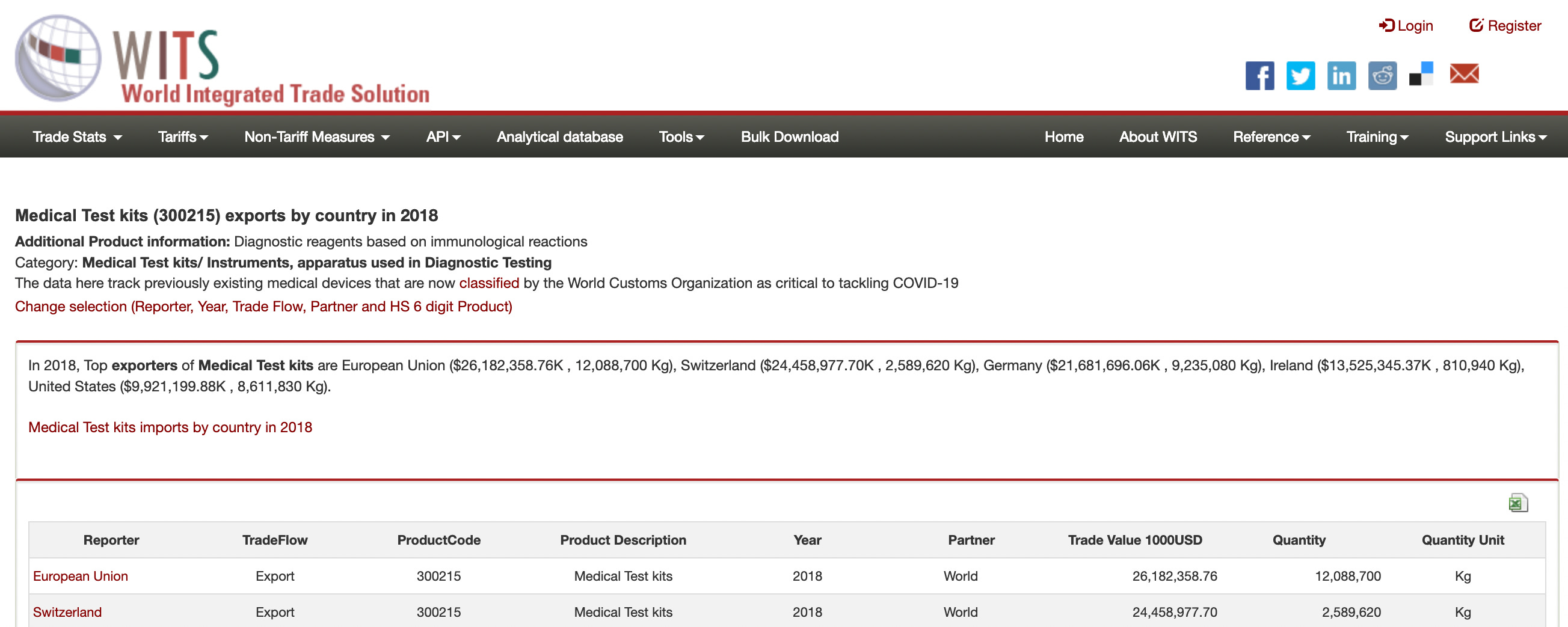Image resolution: width=1568 pixels, height=627 pixels.
Task: Expand the Support Links menu
Action: click(x=1496, y=137)
